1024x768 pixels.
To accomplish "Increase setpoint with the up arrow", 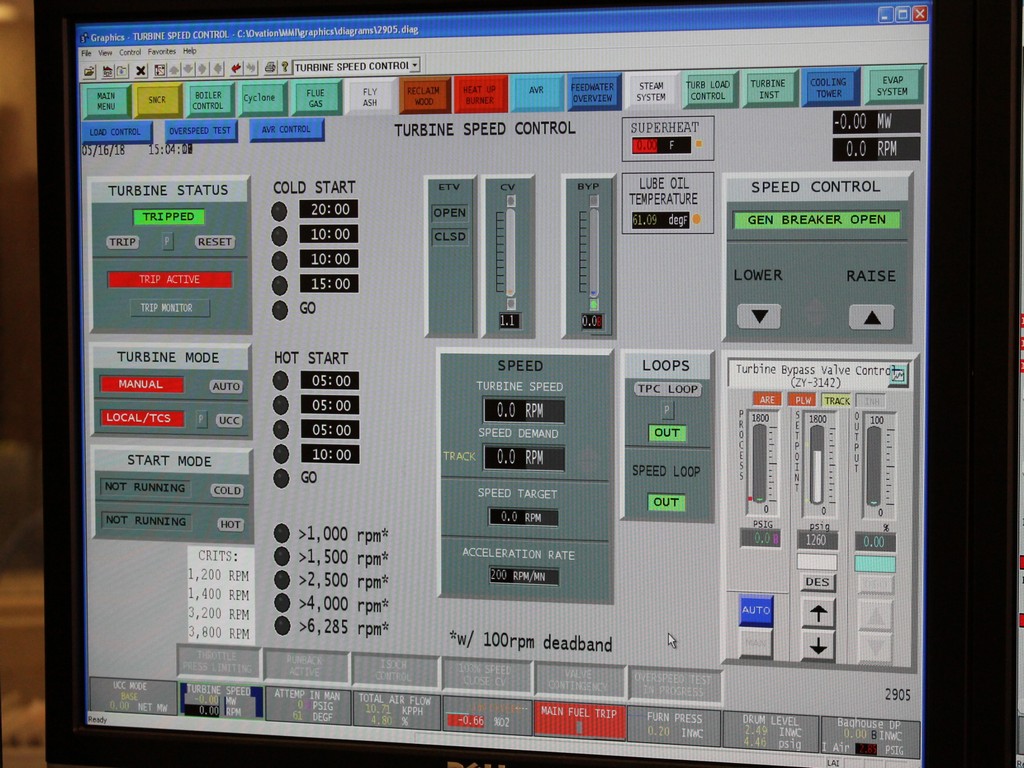I will [x=818, y=613].
